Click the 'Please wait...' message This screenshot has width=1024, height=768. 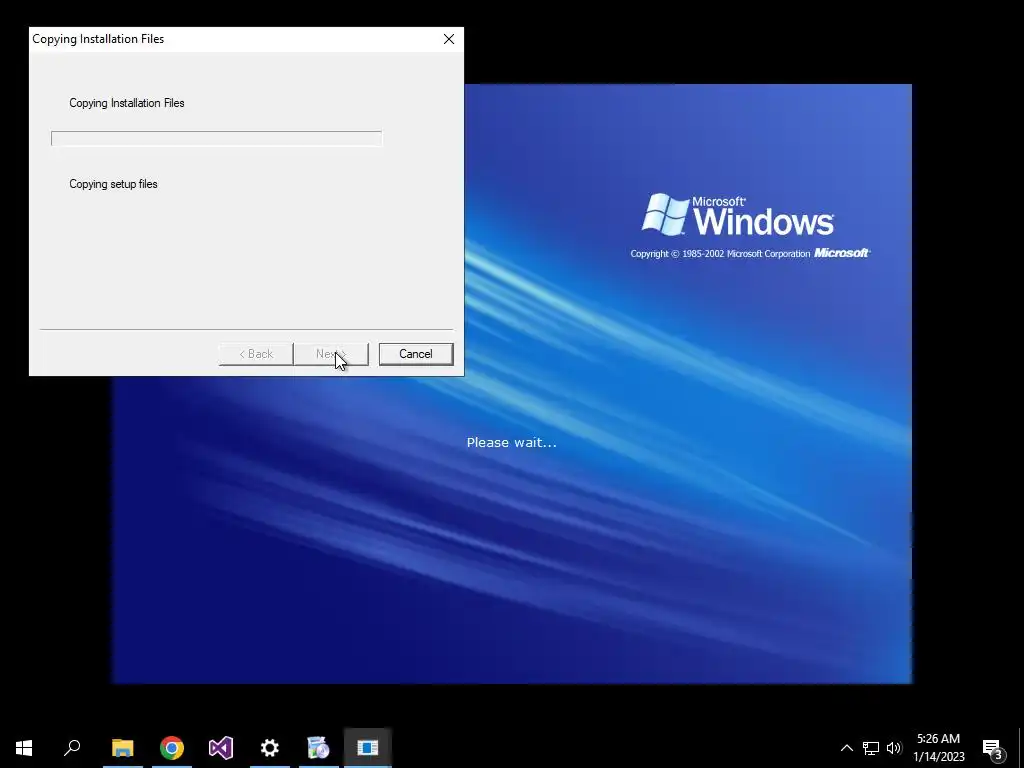pos(511,443)
